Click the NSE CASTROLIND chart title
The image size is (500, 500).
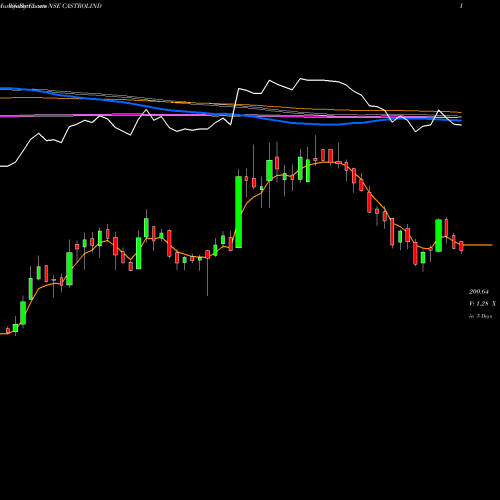pos(75,6)
